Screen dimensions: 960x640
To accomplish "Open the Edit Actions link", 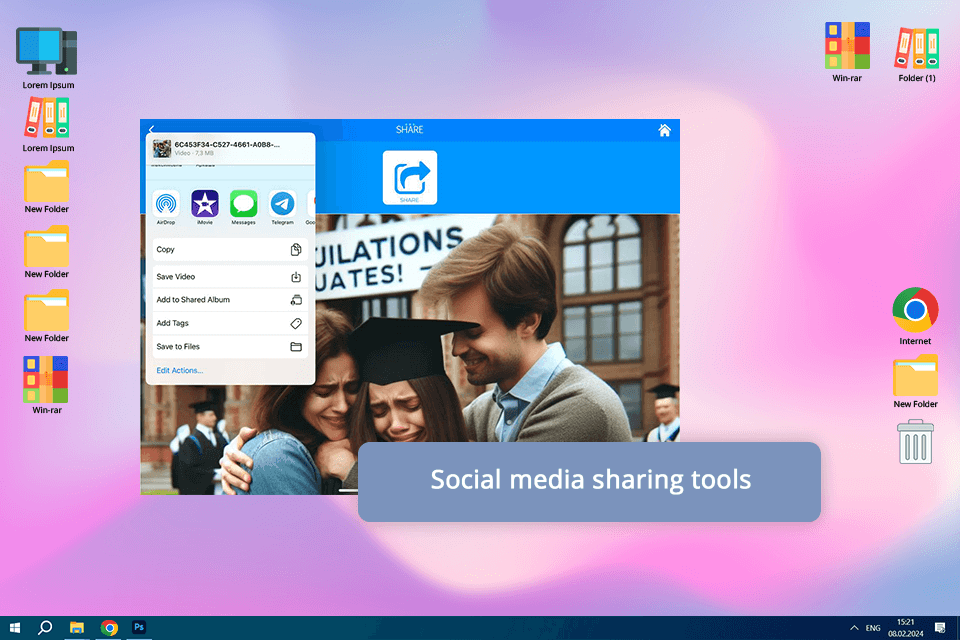I will (x=179, y=371).
